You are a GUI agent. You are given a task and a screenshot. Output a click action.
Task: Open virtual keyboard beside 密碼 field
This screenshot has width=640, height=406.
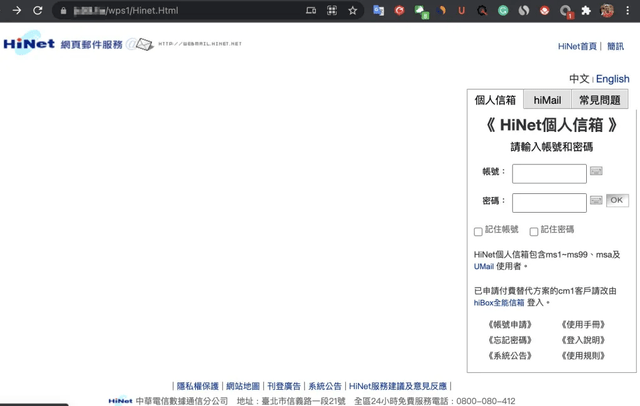[x=596, y=200]
